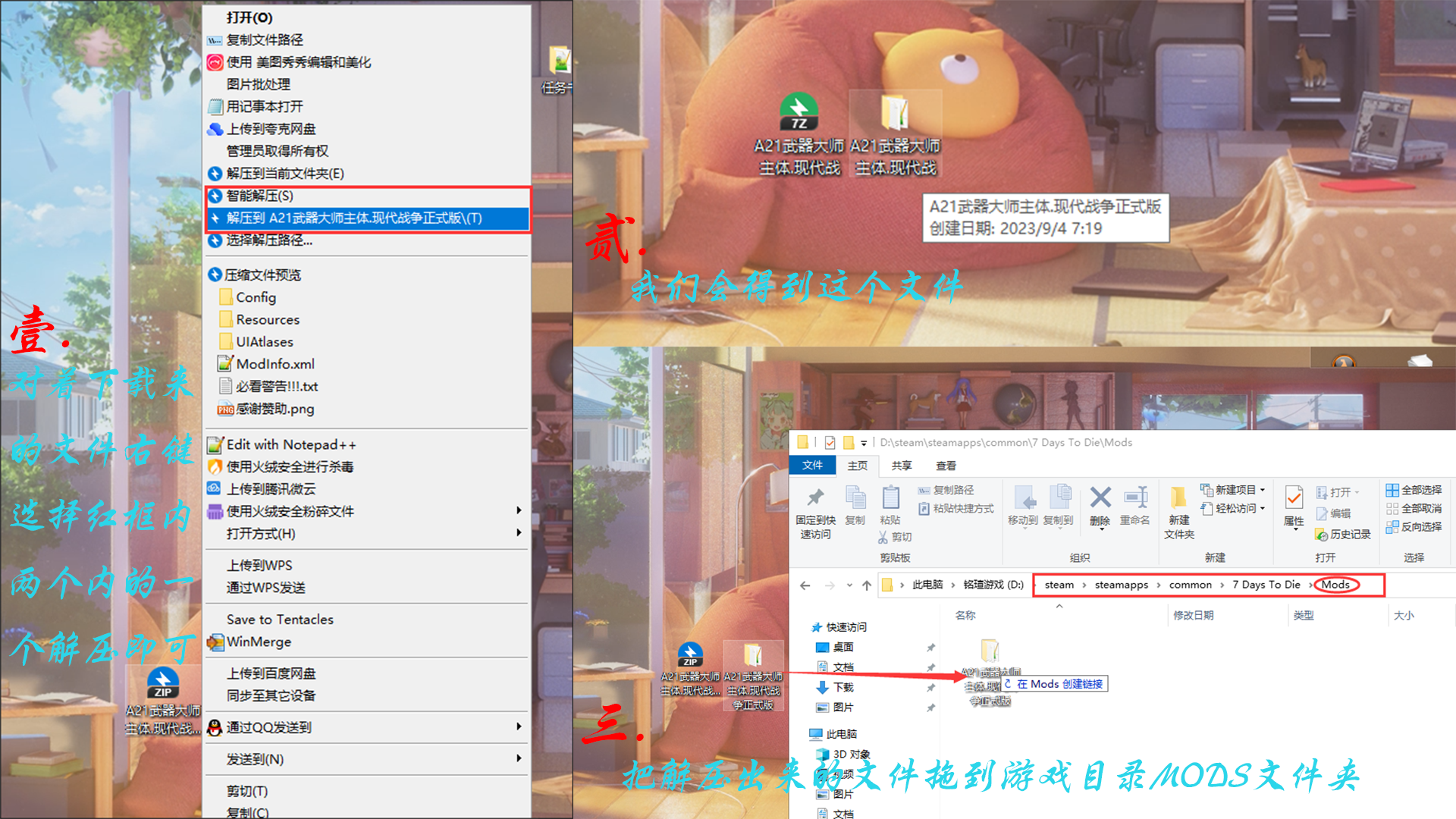Click the 铭瑄游戏 (D:) breadcrumb
The height and width of the screenshot is (819, 1456).
[993, 585]
